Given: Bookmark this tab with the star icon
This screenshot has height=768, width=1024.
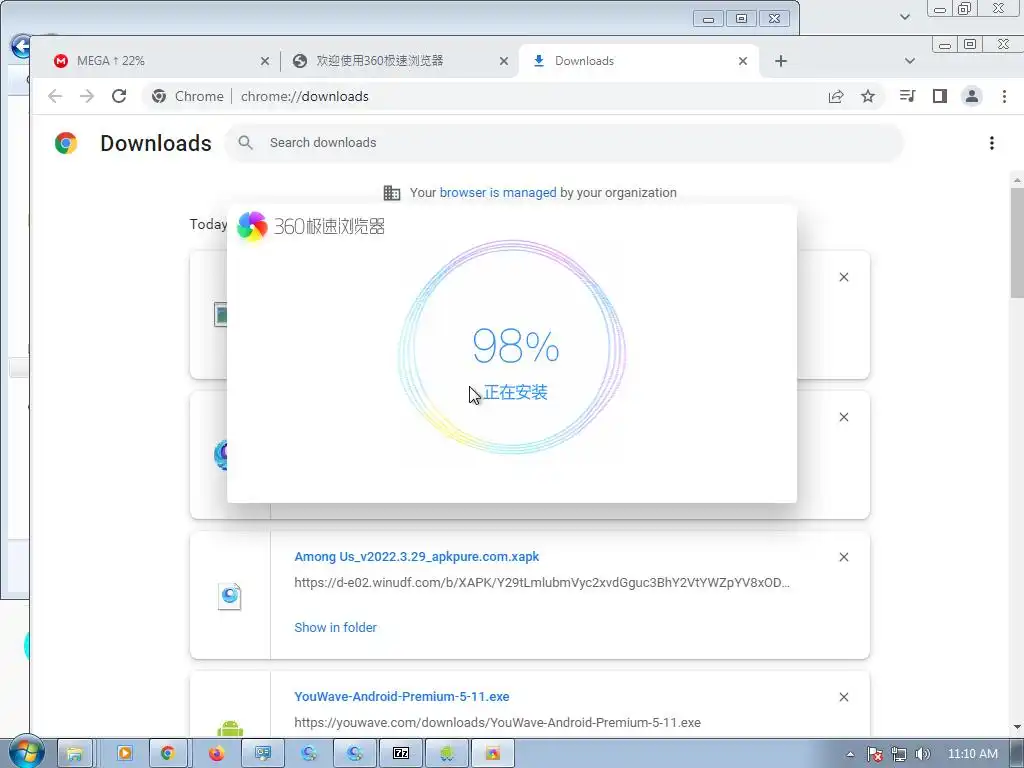Looking at the screenshot, I should [868, 97].
